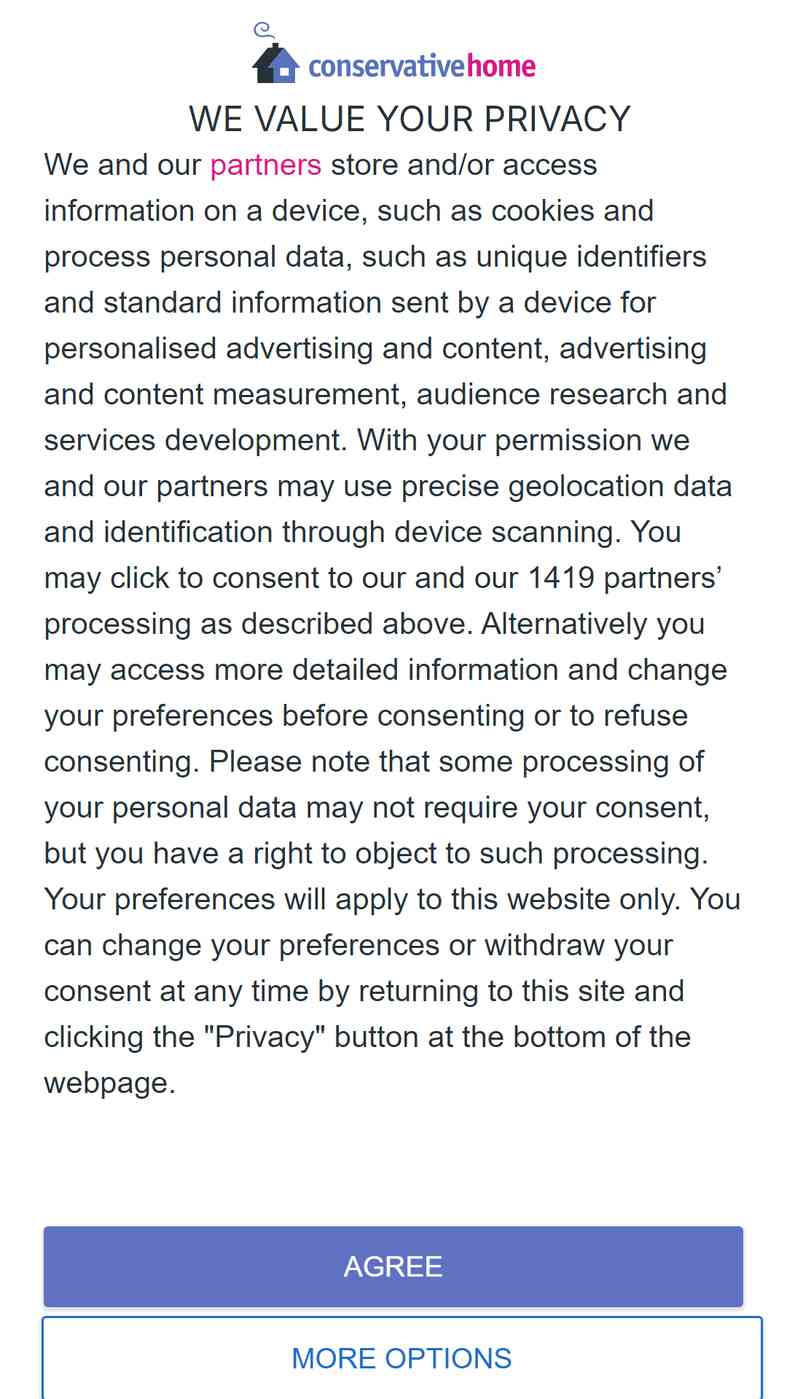Click the "WE VALUE YOUR PRIVACY" heading
Image resolution: width=787 pixels, height=1399 pixels.
[x=410, y=119]
